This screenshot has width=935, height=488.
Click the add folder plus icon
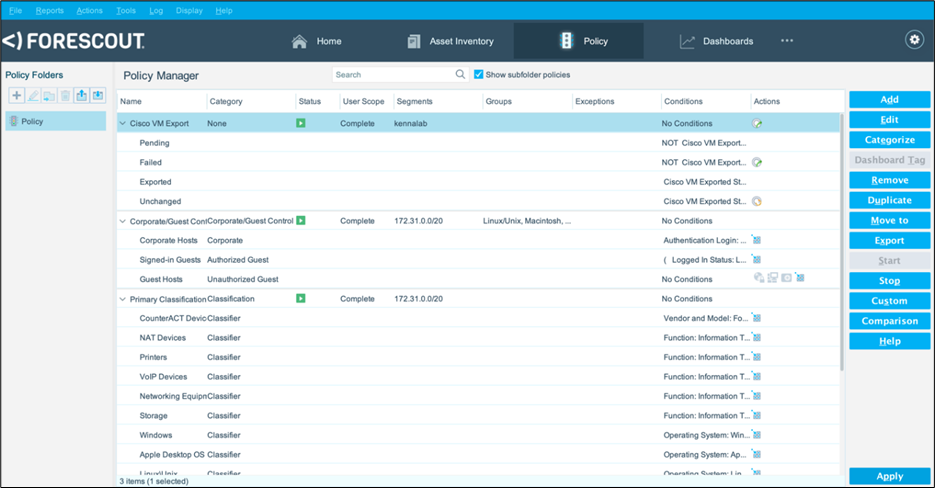17,95
